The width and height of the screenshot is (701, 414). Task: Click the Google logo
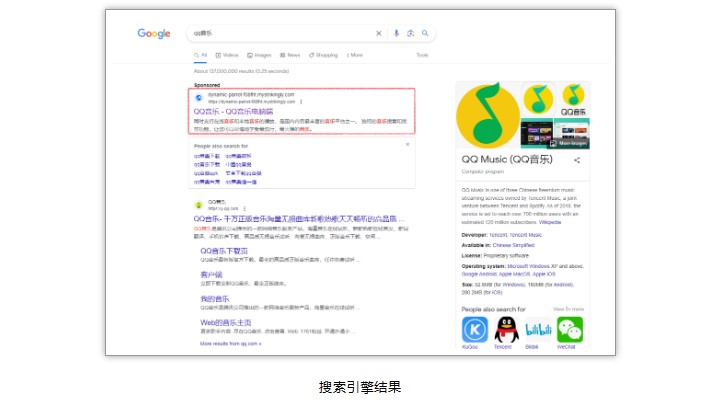tap(154, 34)
